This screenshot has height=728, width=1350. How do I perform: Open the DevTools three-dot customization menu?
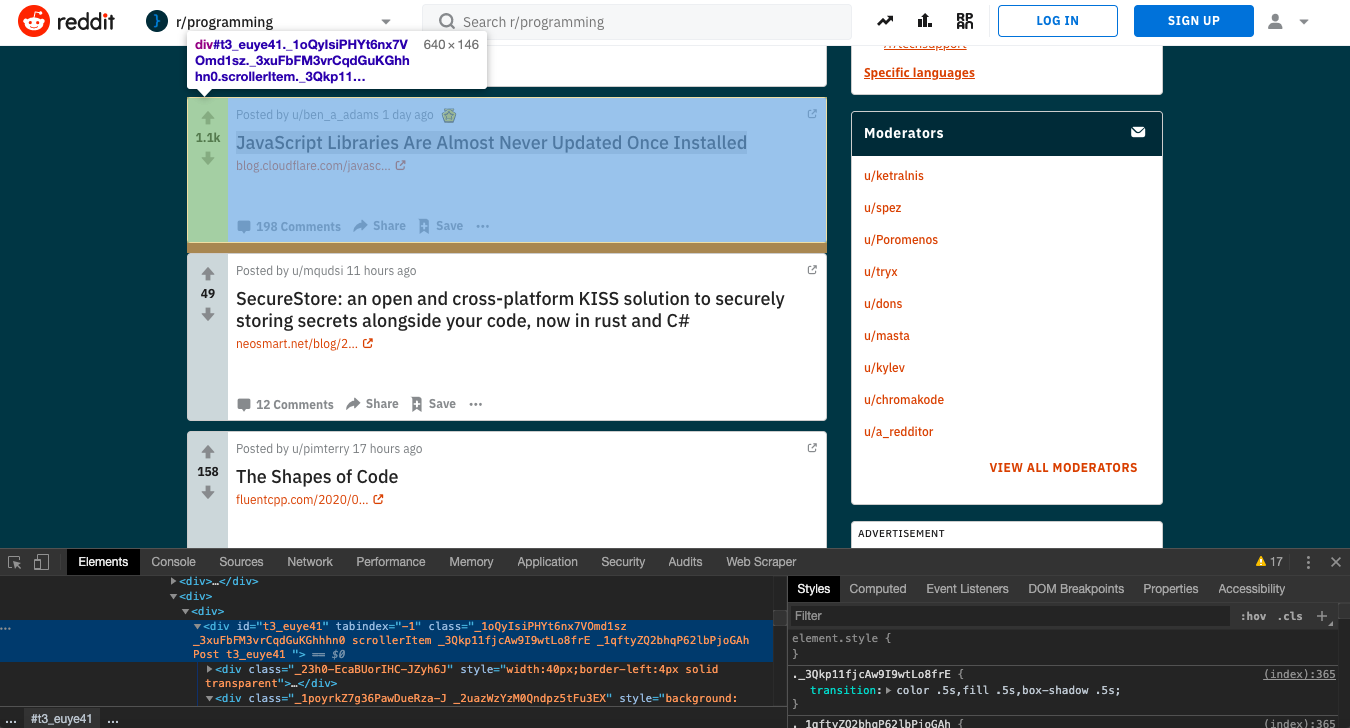tap(1308, 562)
